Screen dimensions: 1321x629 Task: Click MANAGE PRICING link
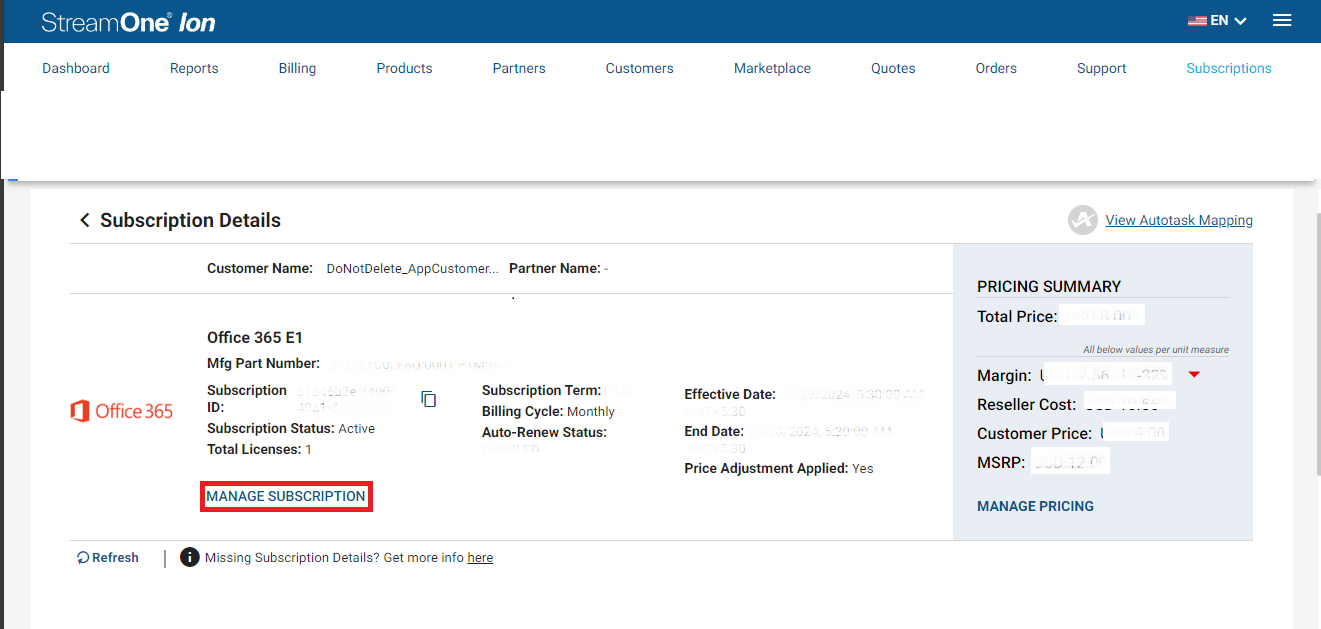[1035, 506]
